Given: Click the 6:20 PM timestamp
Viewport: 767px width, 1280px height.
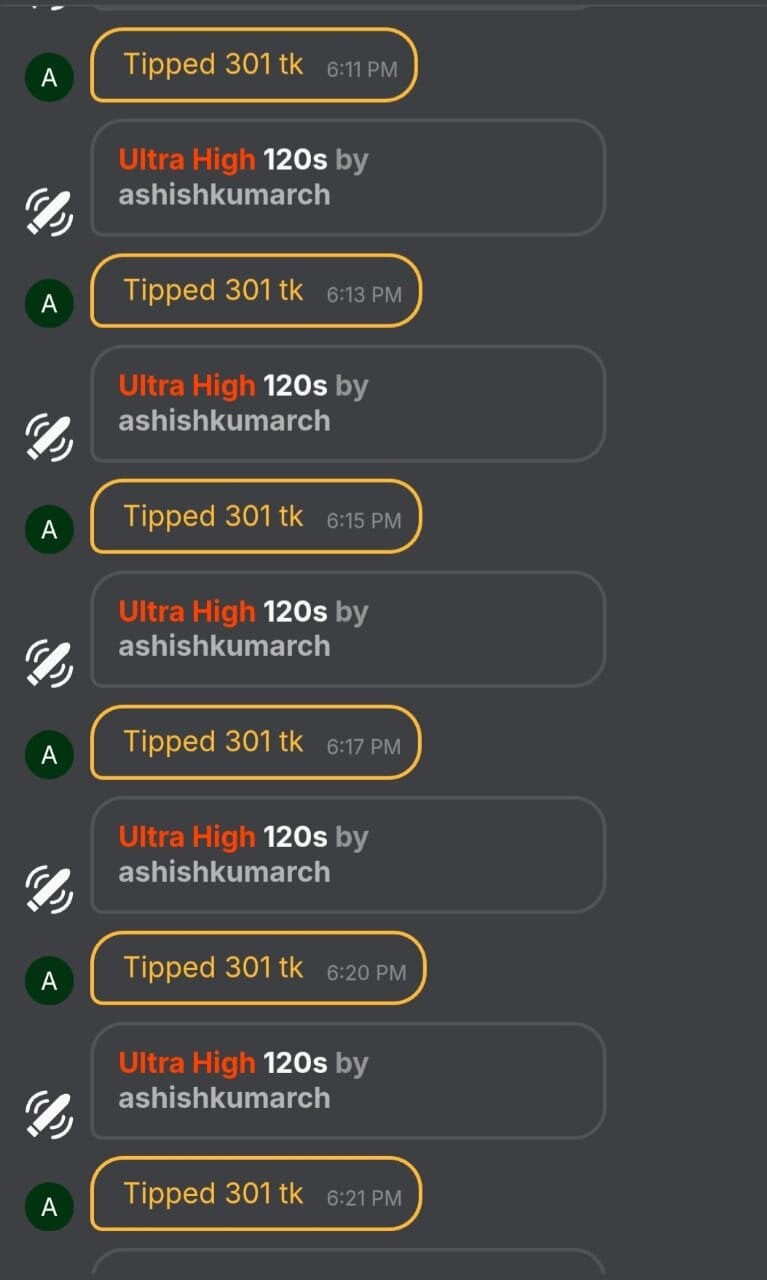Looking at the screenshot, I should point(366,972).
